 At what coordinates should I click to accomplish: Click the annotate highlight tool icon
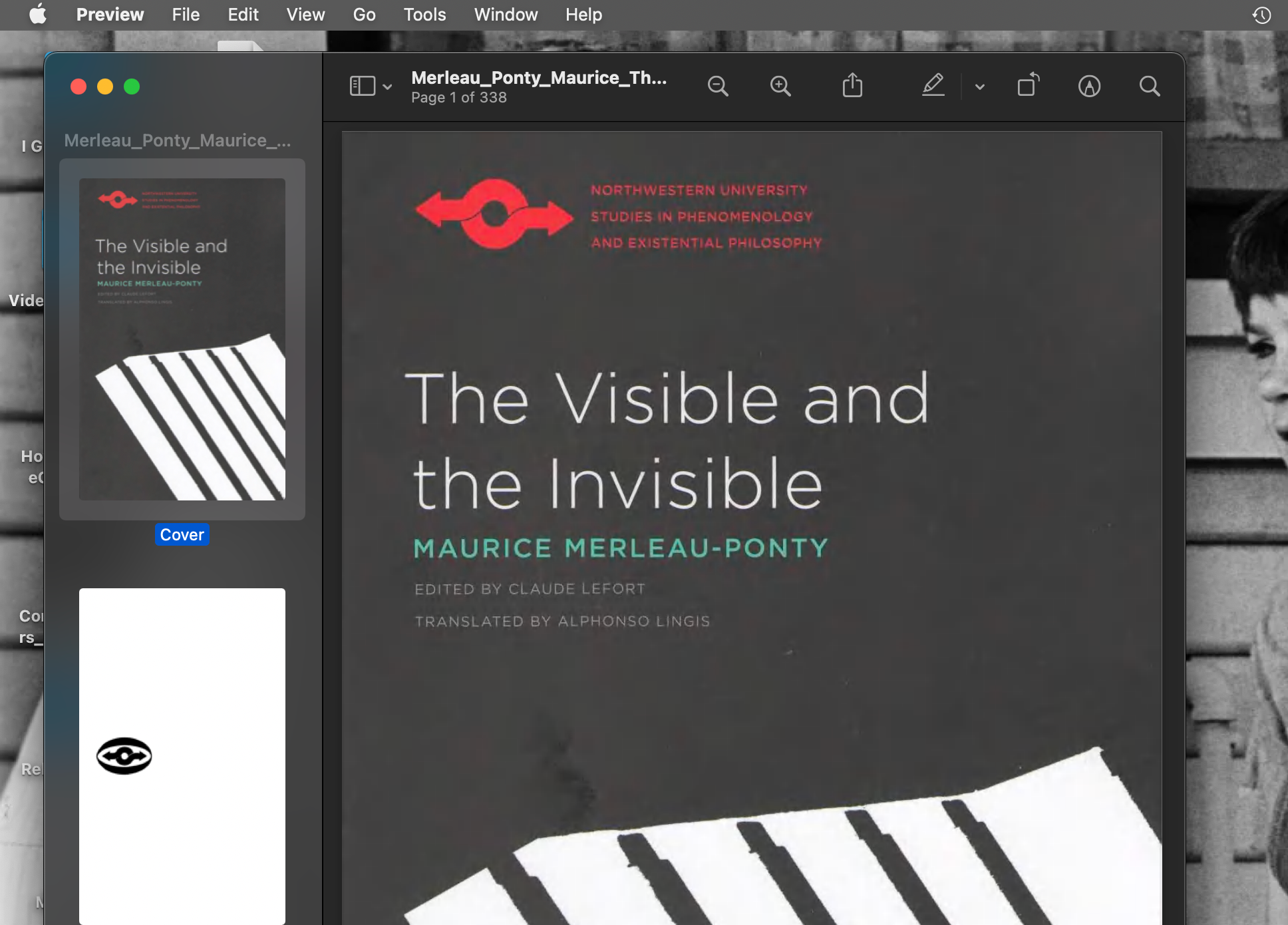click(932, 86)
